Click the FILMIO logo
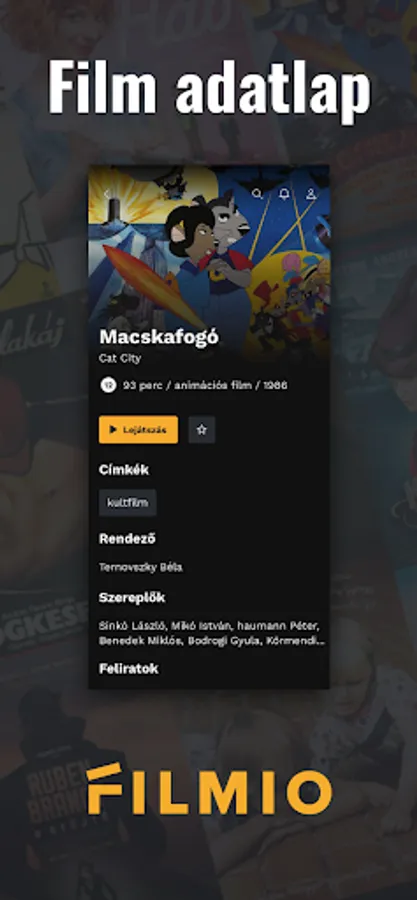 click(209, 789)
